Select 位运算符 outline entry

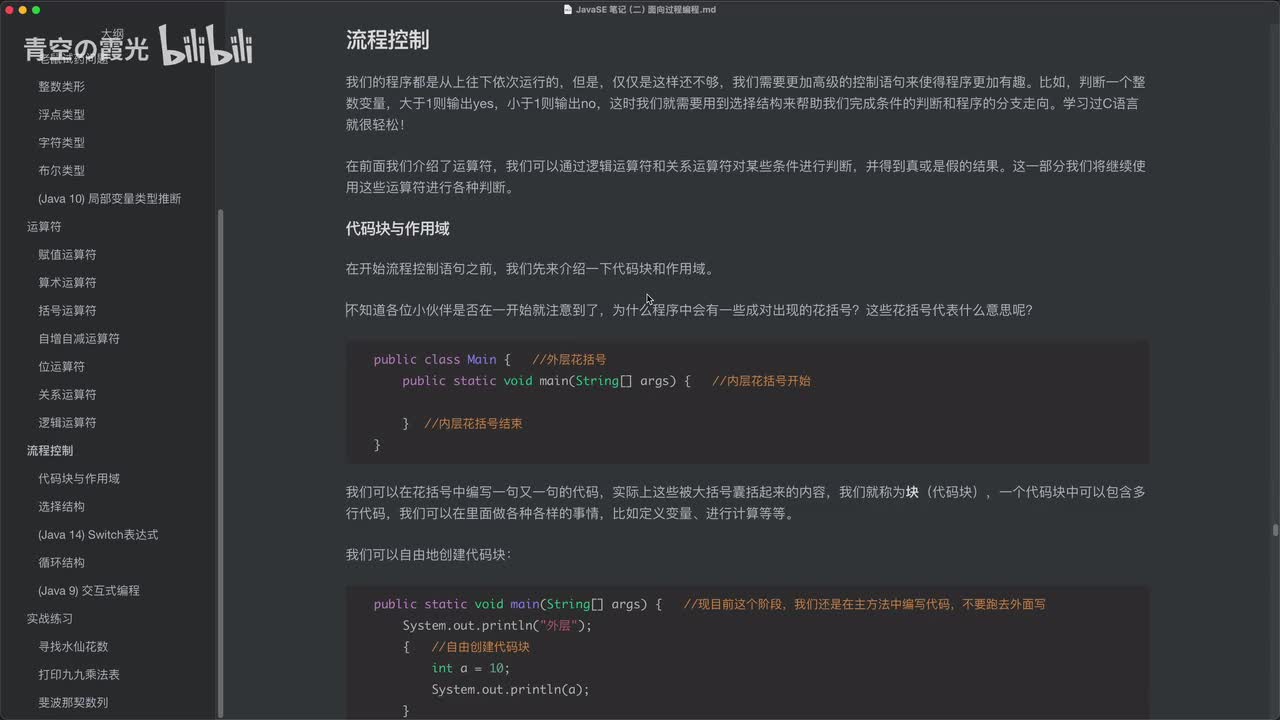click(61, 367)
